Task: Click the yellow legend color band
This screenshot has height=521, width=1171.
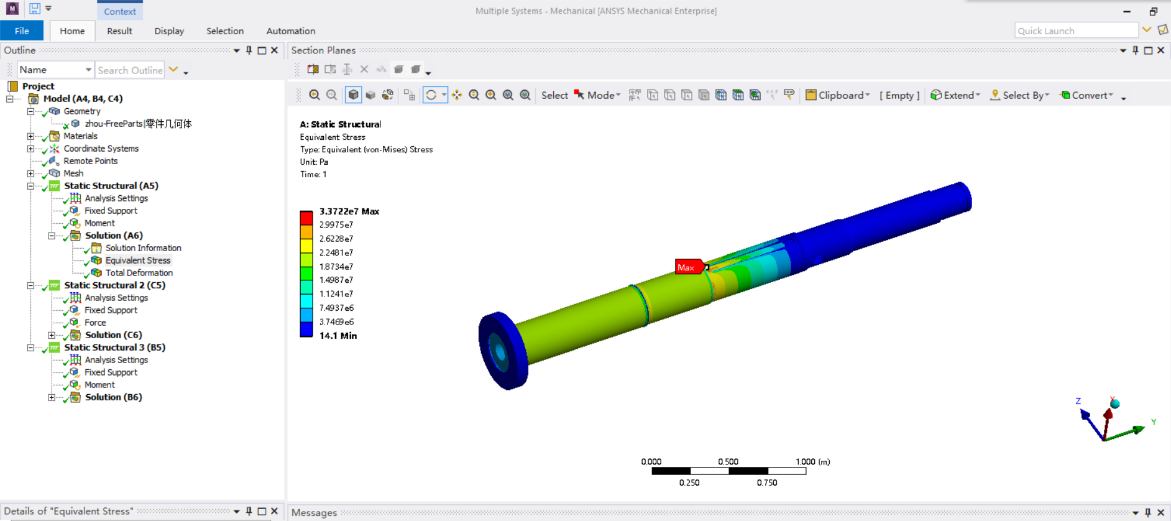Action: tap(306, 246)
